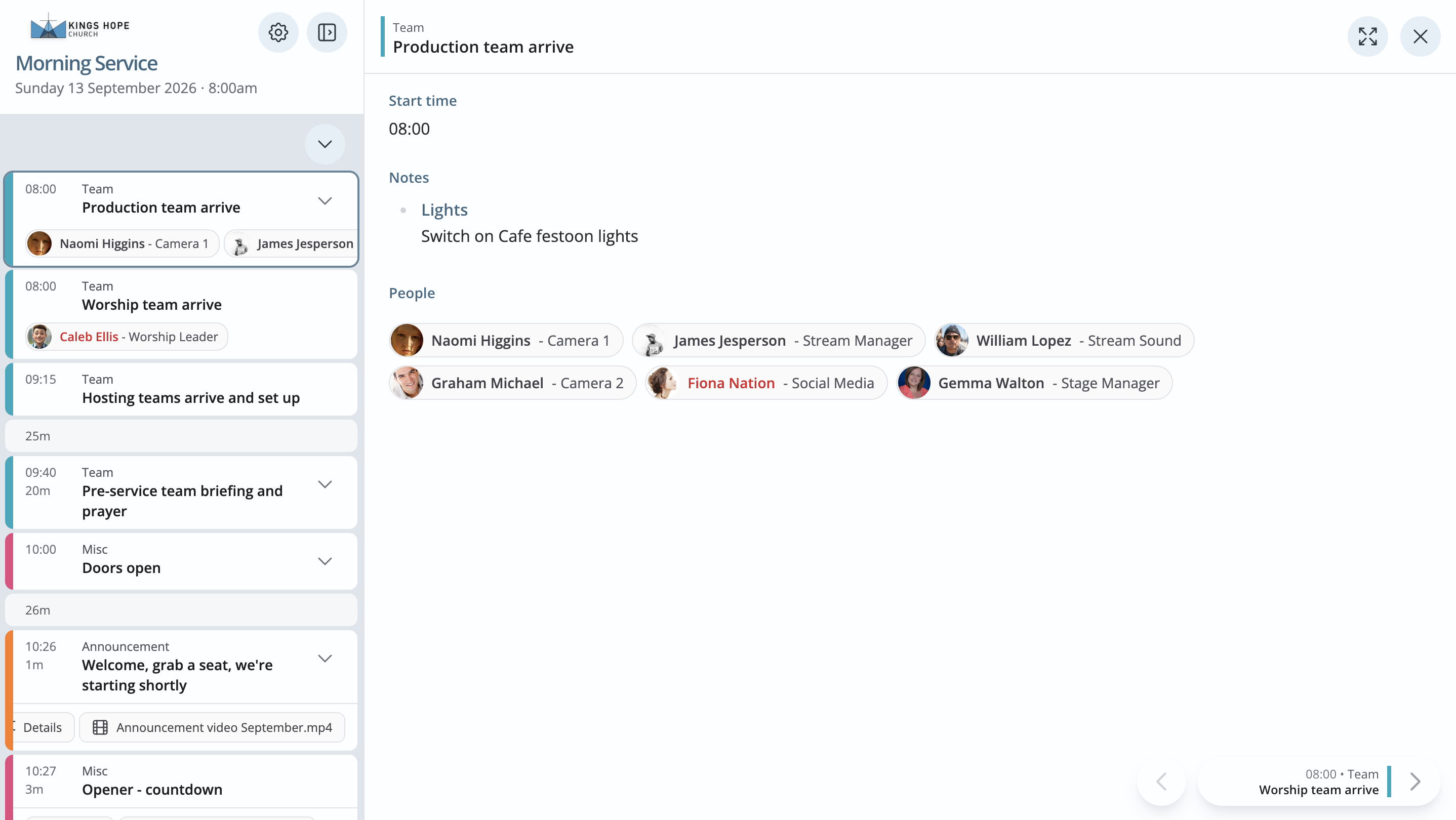Open the Caleb Ellis Worship Leader chip
Viewport: 1456px width, 820px height.
click(127, 337)
